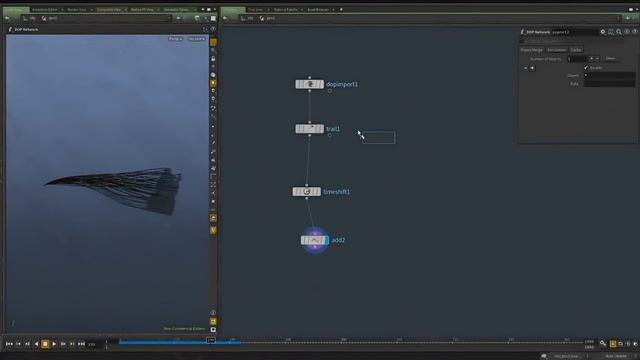Open the Motion FX View tab
The height and width of the screenshot is (360, 640).
point(142,9)
